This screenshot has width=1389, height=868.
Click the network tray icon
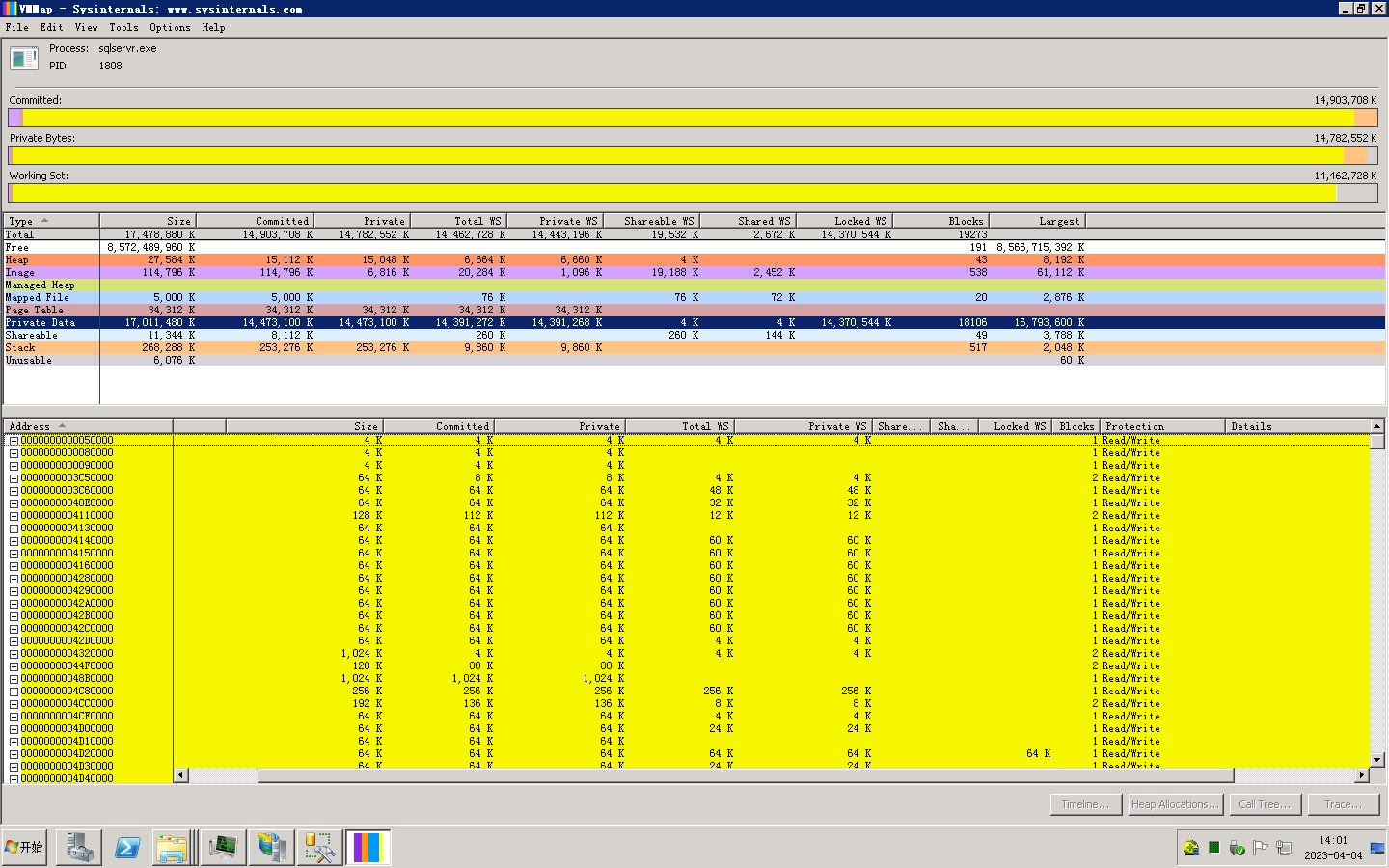(1284, 848)
